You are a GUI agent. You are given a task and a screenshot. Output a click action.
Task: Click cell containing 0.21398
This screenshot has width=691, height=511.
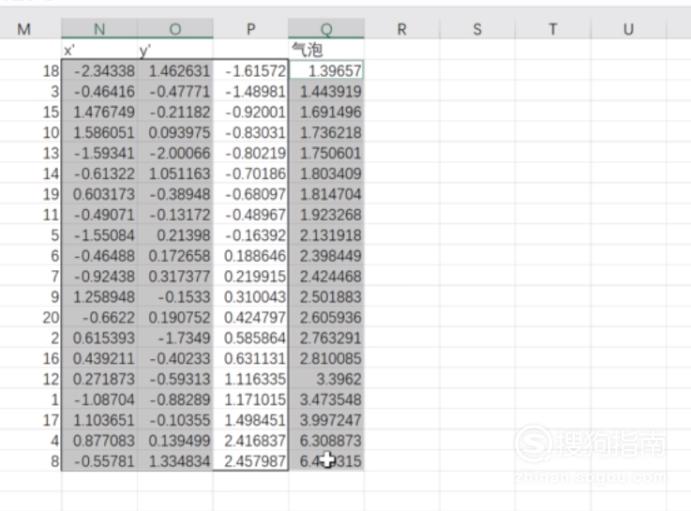pos(175,235)
